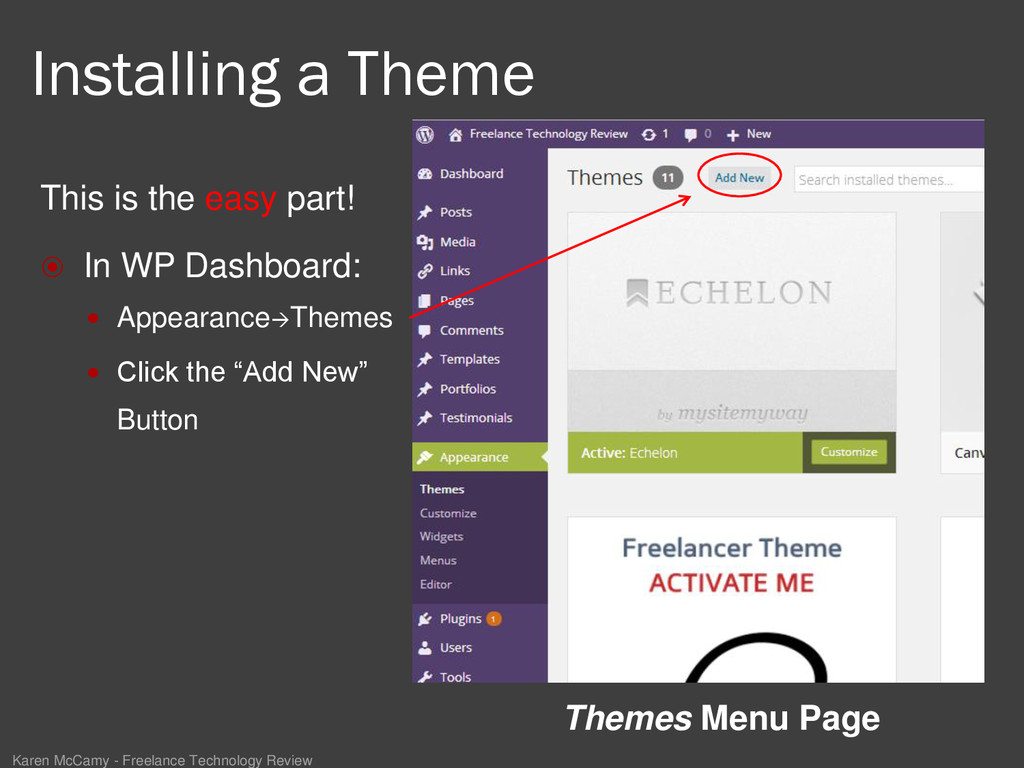Click the chain icon beside Links
The width and height of the screenshot is (1024, 768).
click(425, 271)
